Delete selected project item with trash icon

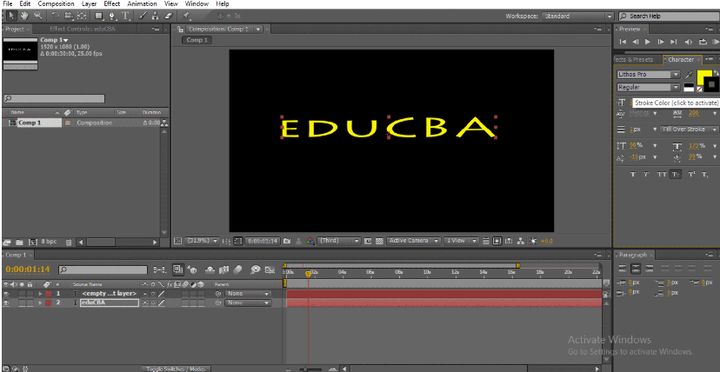pos(69,242)
